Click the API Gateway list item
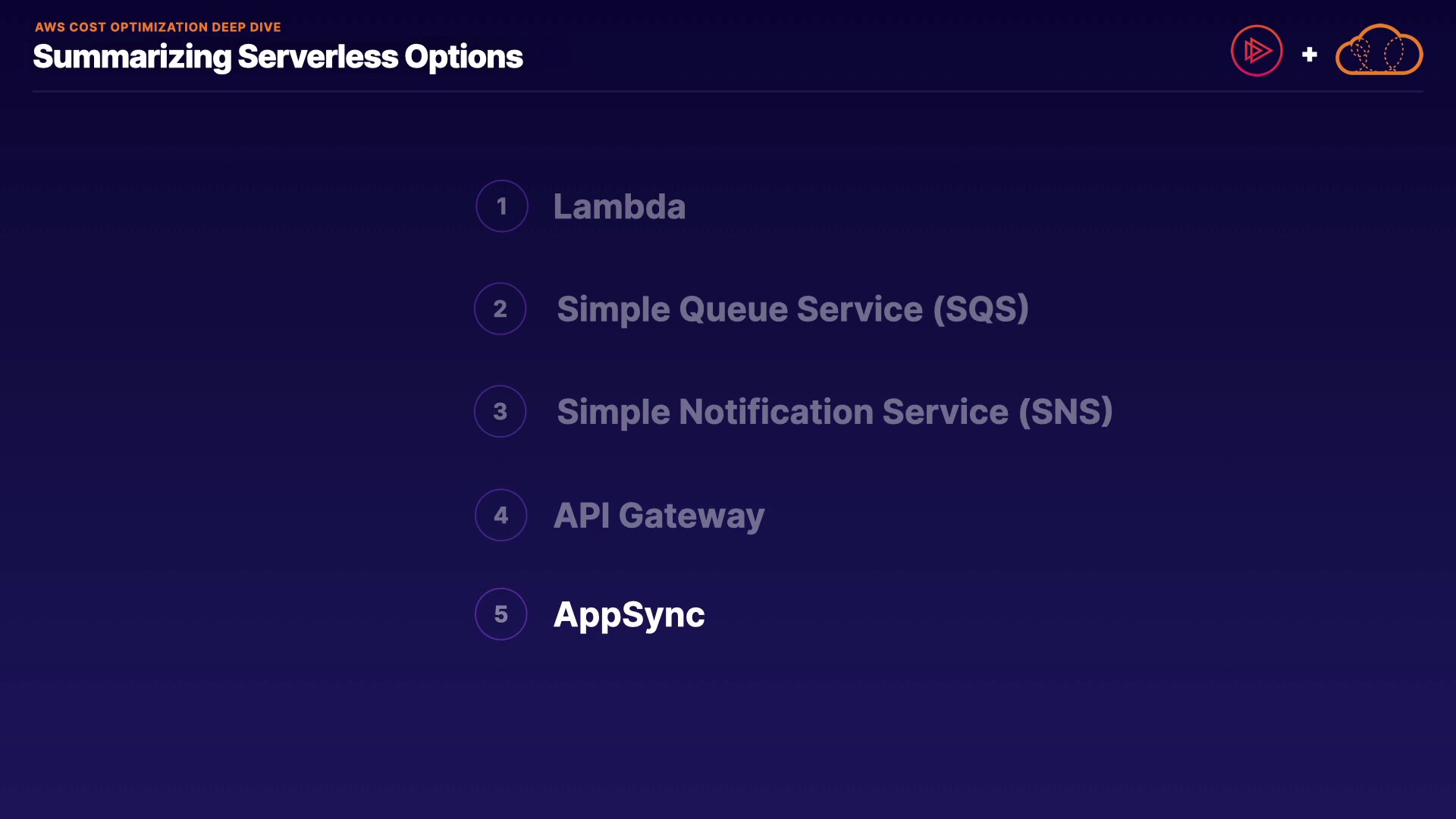The height and width of the screenshot is (819, 1456). [x=658, y=516]
